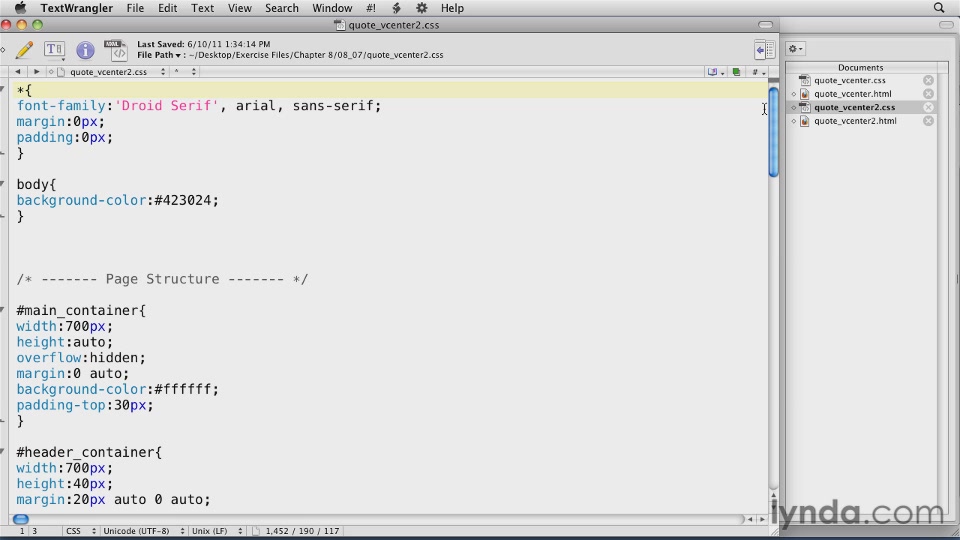Toggle the documents drawer arrow icon

point(764,50)
